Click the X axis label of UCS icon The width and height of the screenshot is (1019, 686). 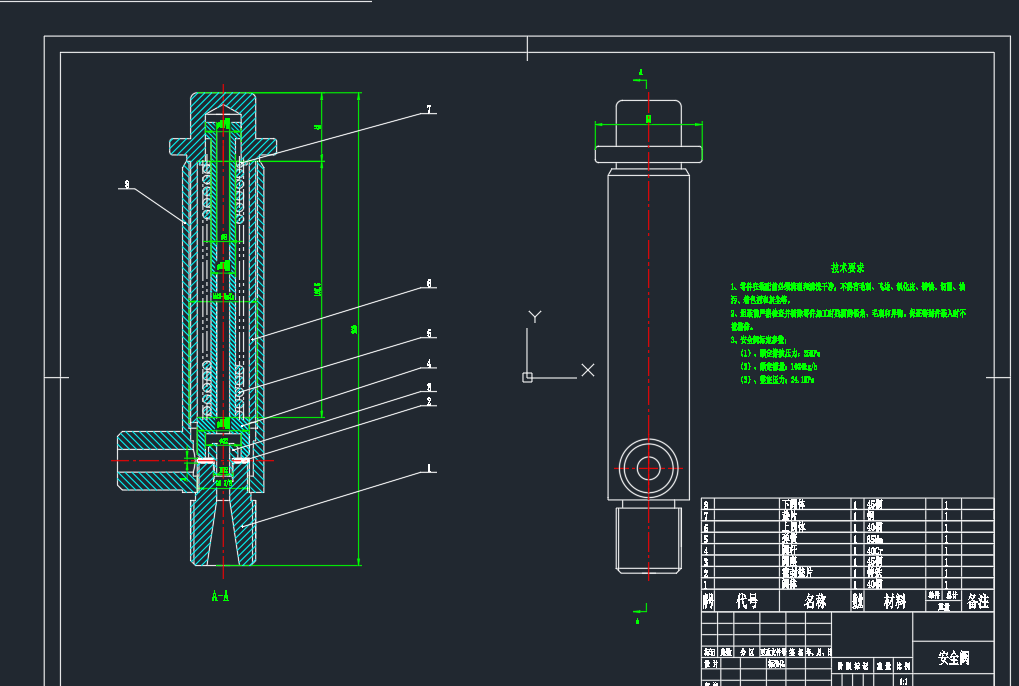[587, 370]
